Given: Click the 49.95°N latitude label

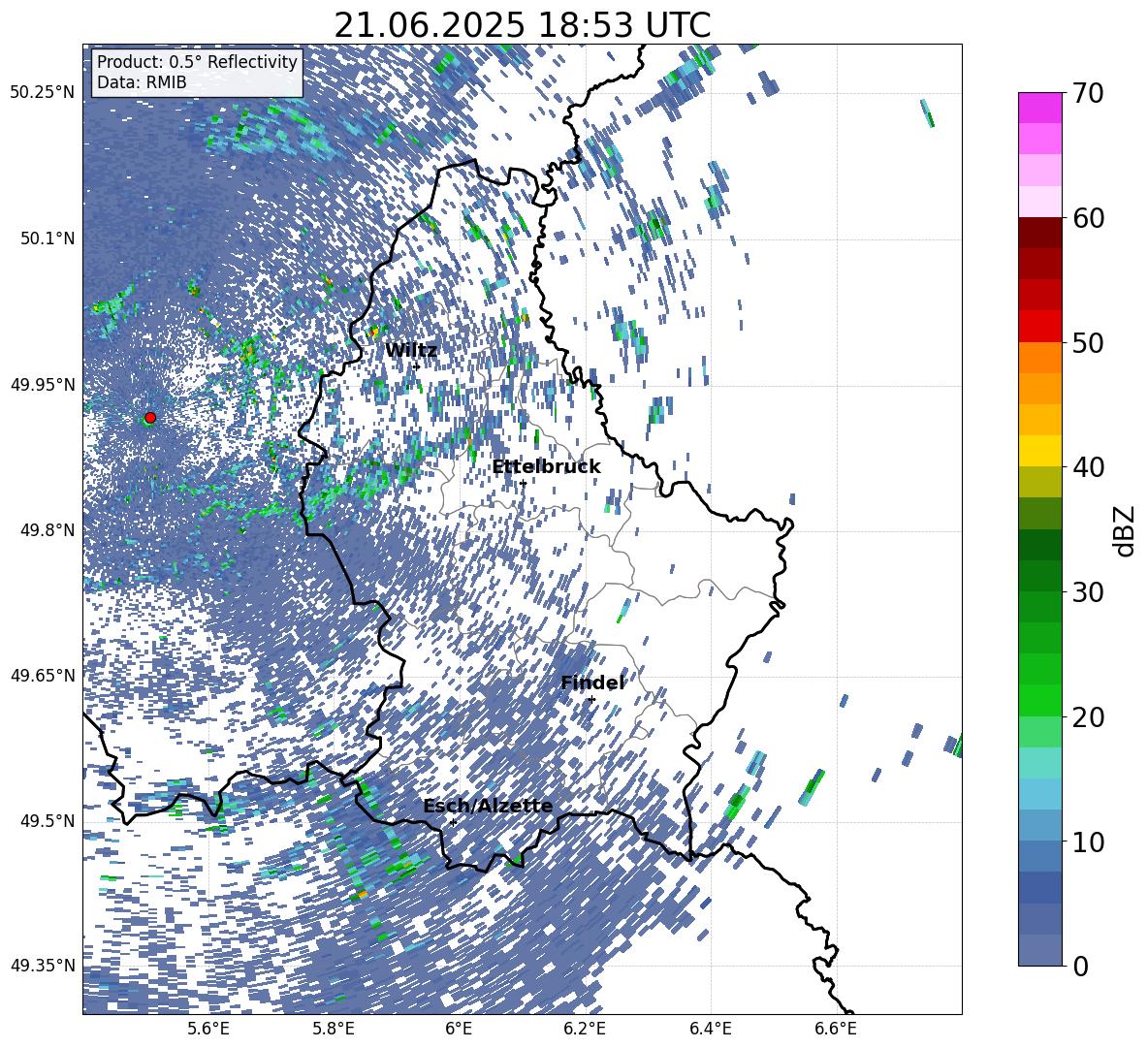Looking at the screenshot, I should pos(43,384).
